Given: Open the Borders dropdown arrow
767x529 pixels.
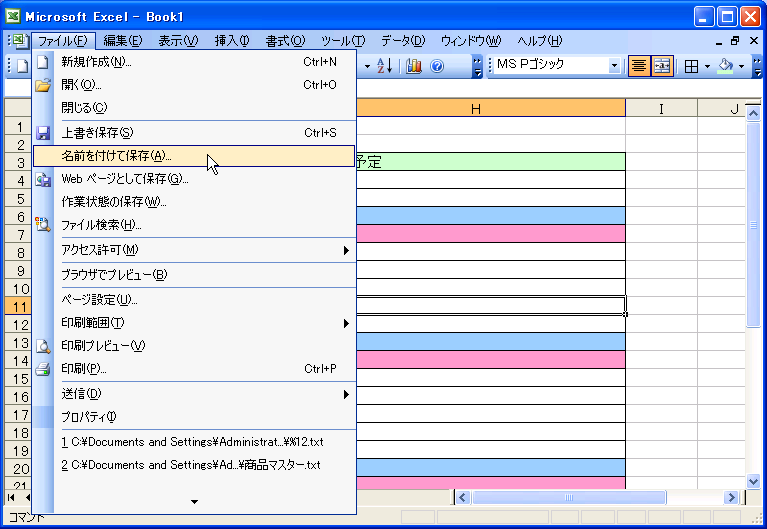Looking at the screenshot, I should tap(707, 66).
